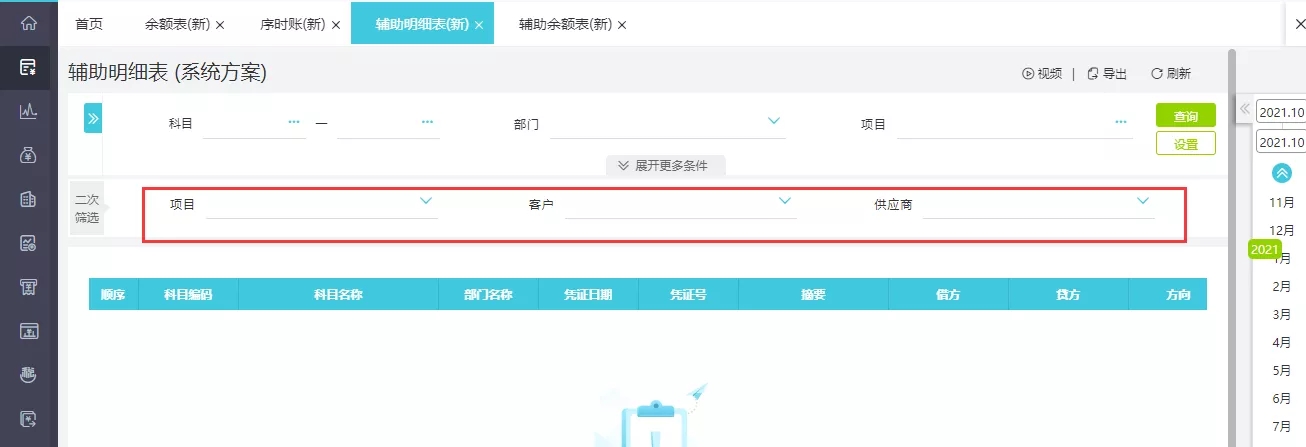Open the presentation board sidebar icon
1306x447 pixels.
[x=28, y=331]
